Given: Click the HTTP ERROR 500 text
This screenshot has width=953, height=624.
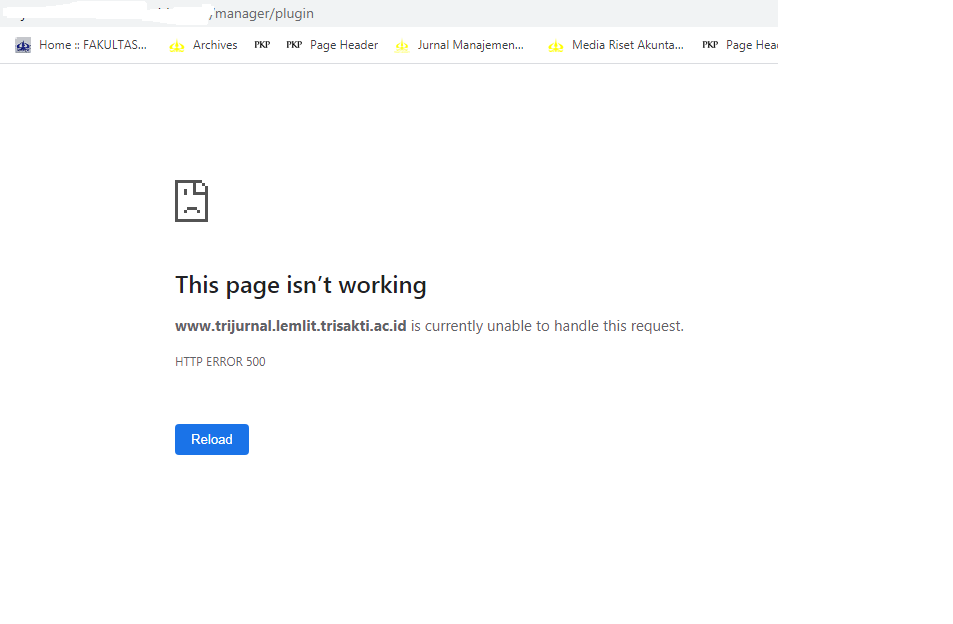Looking at the screenshot, I should tap(220, 362).
